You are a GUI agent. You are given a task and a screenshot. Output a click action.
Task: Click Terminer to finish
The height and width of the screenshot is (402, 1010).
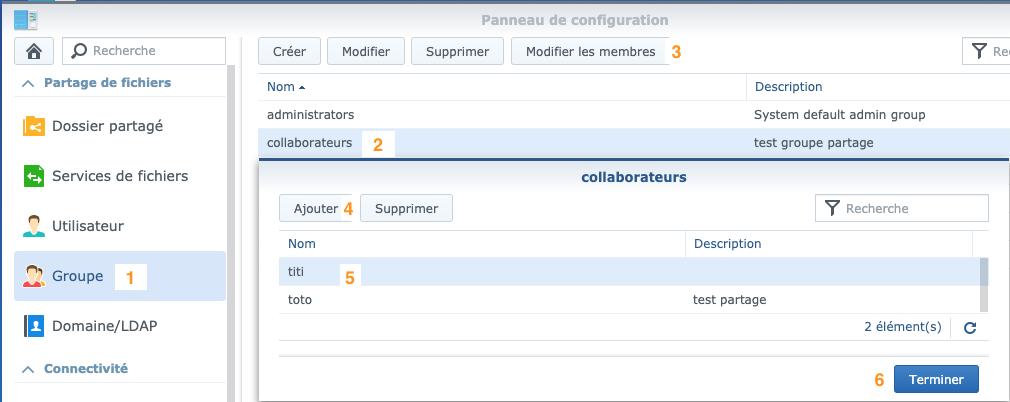936,379
